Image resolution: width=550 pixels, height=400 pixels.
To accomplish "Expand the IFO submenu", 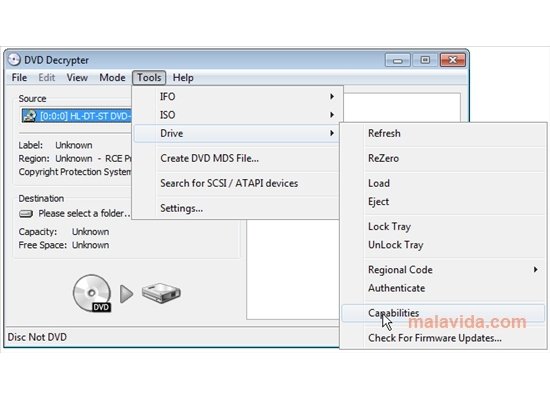I will (x=236, y=96).
